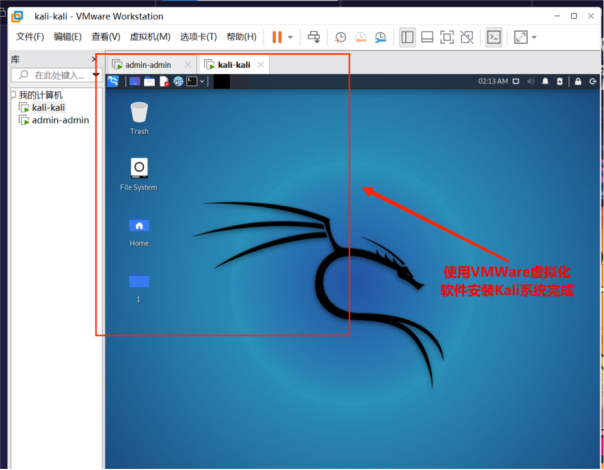Expand the terminal launcher dropdown arrow
The height and width of the screenshot is (470, 604).
click(x=202, y=81)
